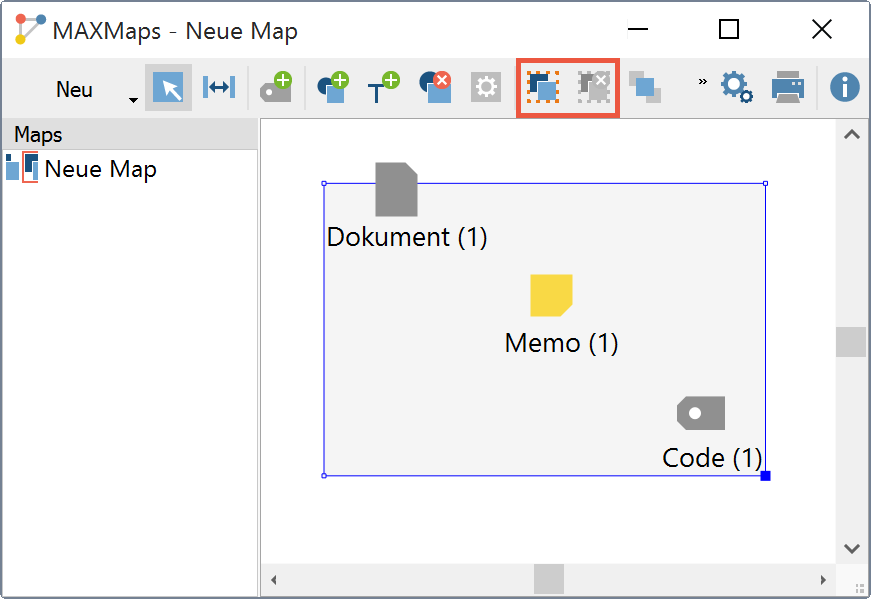Open the map settings gears

737,88
